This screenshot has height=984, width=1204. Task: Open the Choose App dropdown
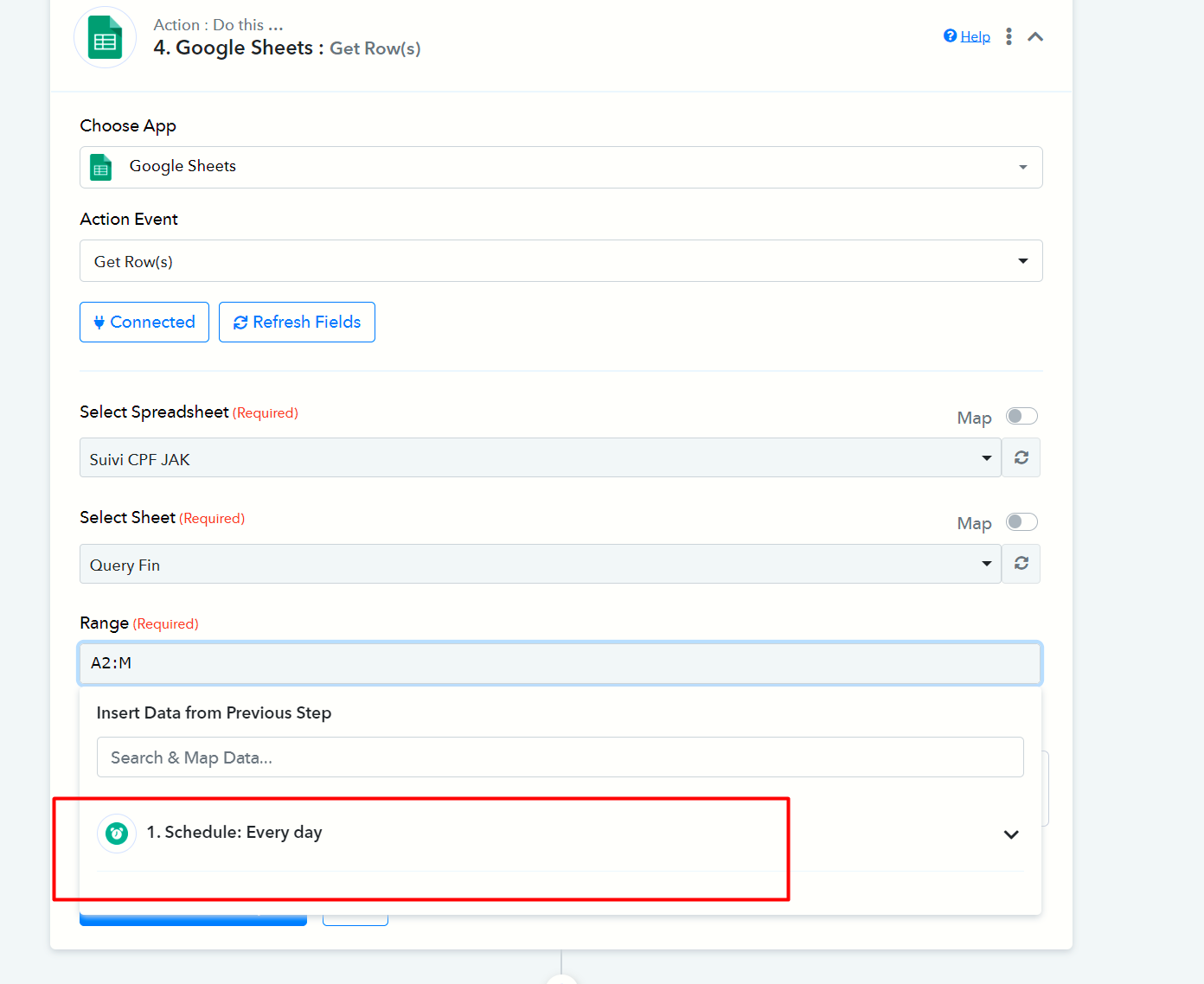[x=561, y=167]
